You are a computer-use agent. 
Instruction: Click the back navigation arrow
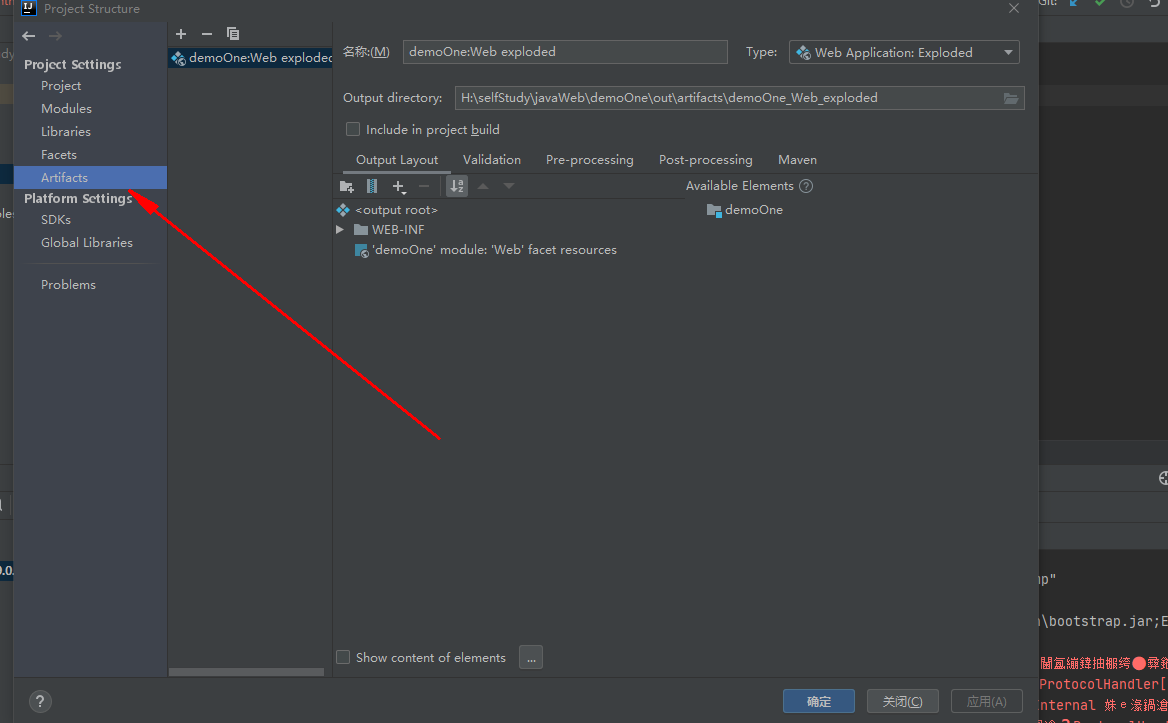coord(28,36)
